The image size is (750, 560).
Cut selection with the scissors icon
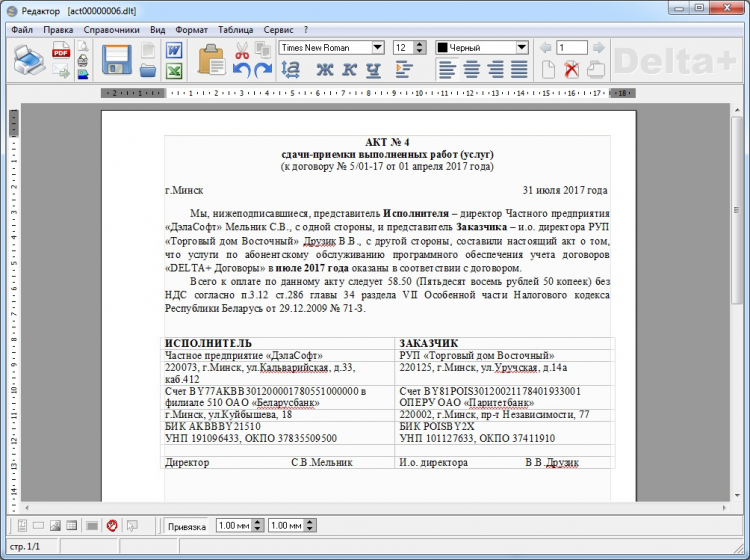pyautogui.click(x=242, y=50)
